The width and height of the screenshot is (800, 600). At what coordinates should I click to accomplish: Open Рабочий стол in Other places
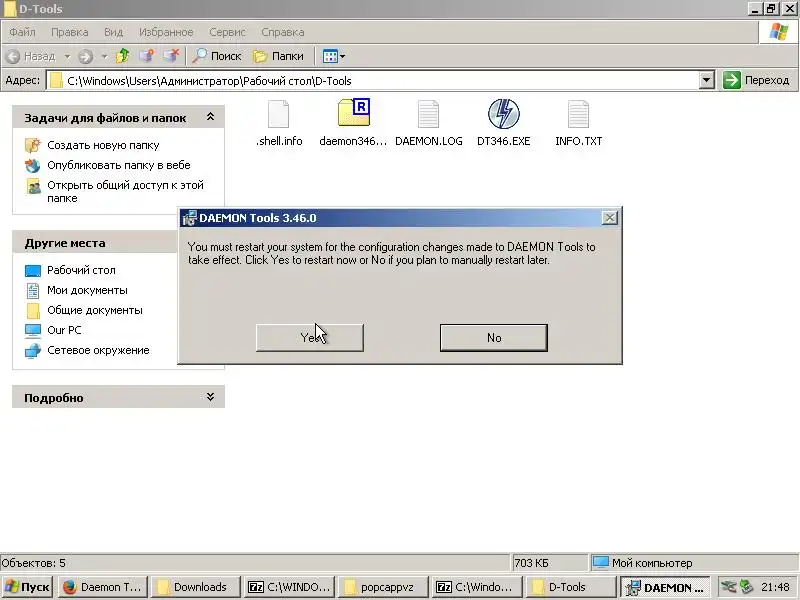point(81,270)
